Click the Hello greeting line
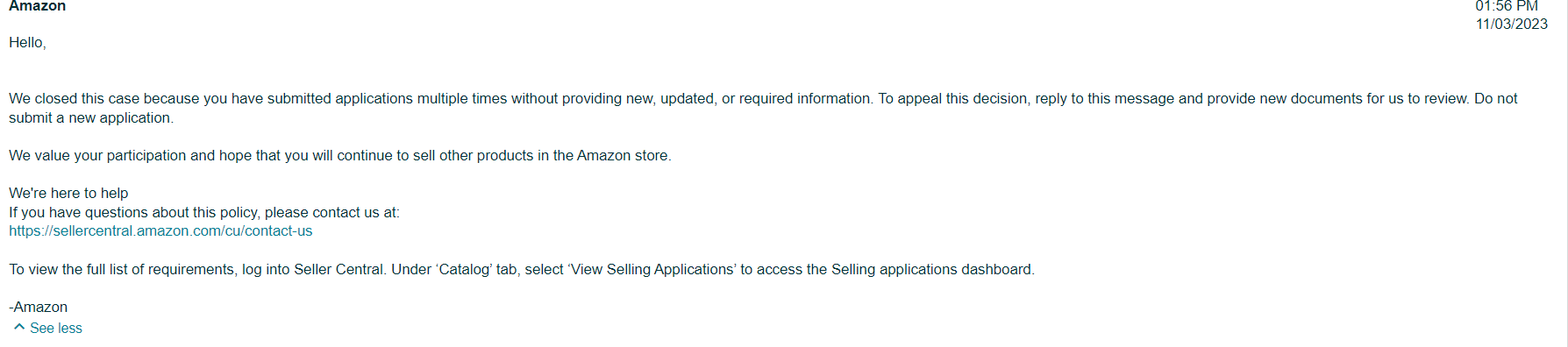This screenshot has width=1568, height=347. pos(27,43)
